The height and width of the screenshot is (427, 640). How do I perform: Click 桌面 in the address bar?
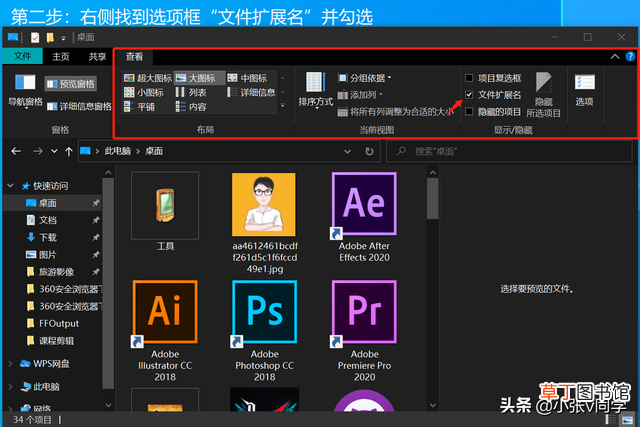[154, 151]
